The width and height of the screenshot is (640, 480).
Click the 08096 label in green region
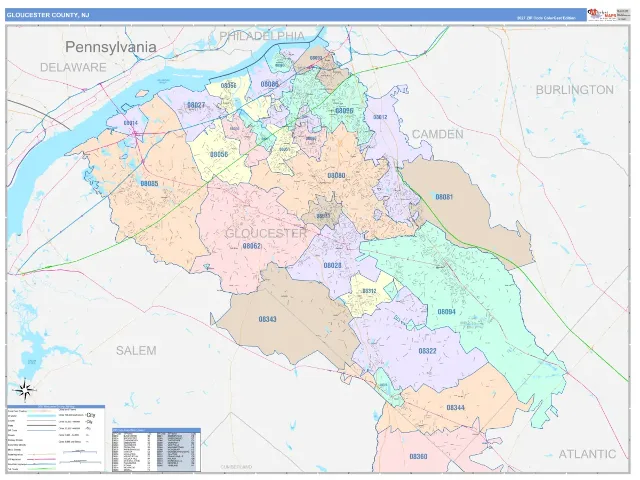point(344,111)
